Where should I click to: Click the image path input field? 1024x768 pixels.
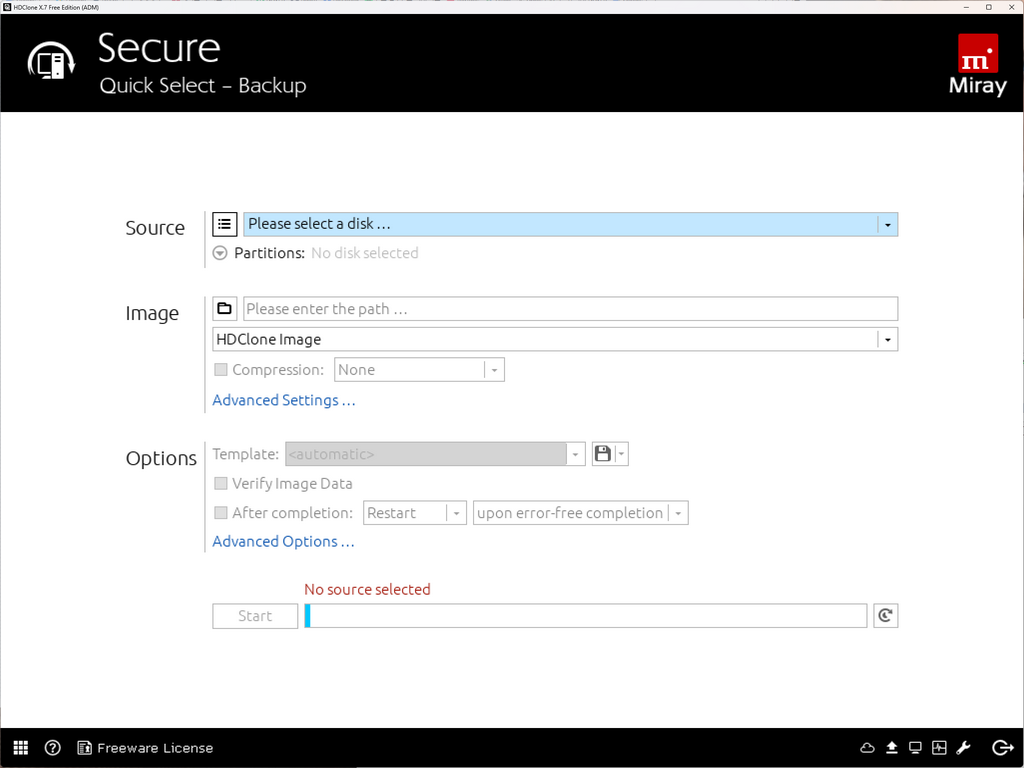571,308
